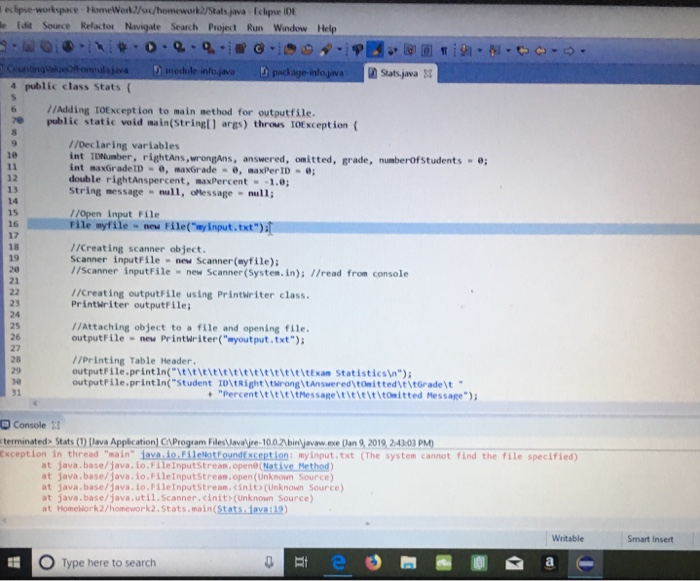Screen dimensions: 700x581
Task: Click the Debug bug icon
Action: click(x=121, y=46)
